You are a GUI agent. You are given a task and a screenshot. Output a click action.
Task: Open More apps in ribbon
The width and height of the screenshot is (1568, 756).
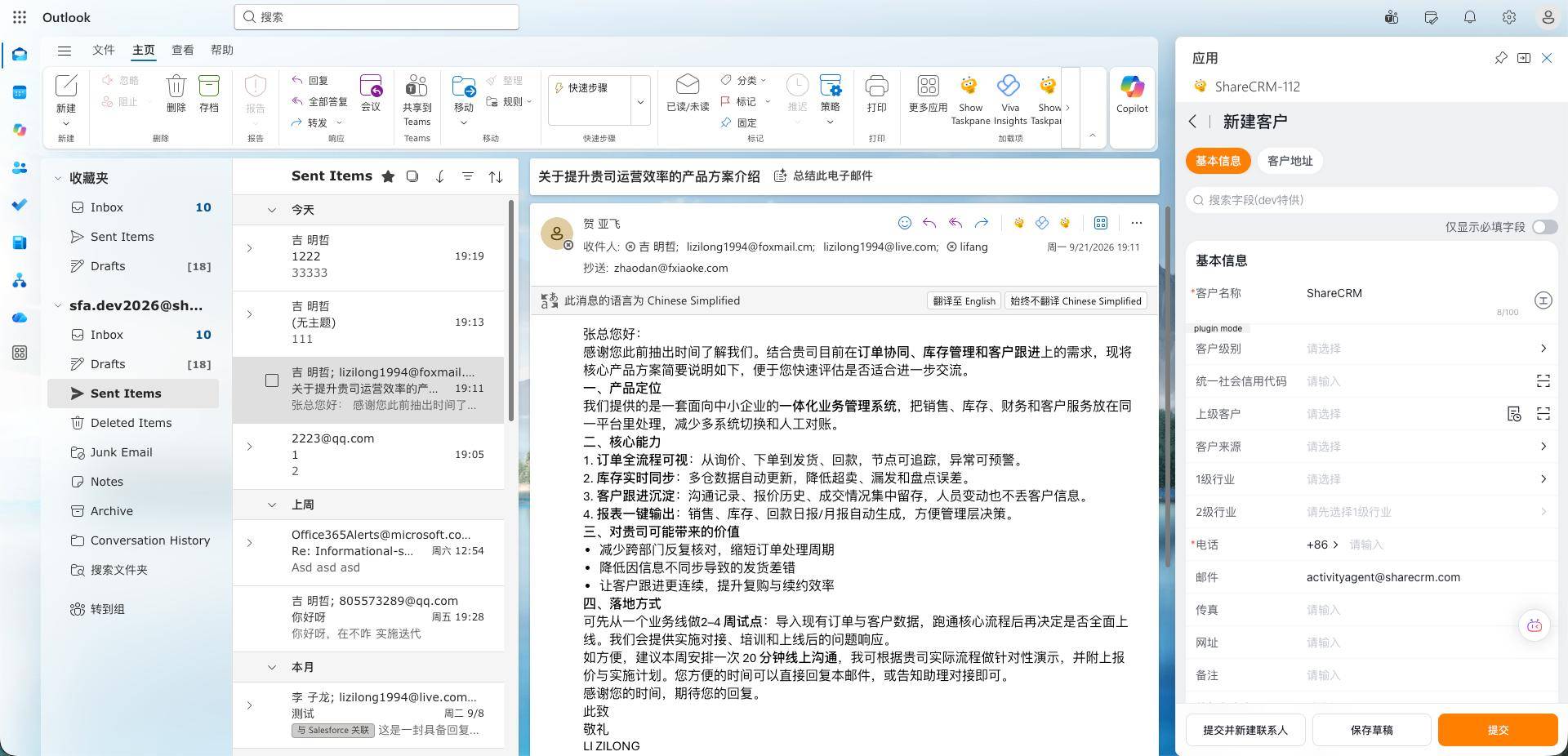tap(928, 94)
